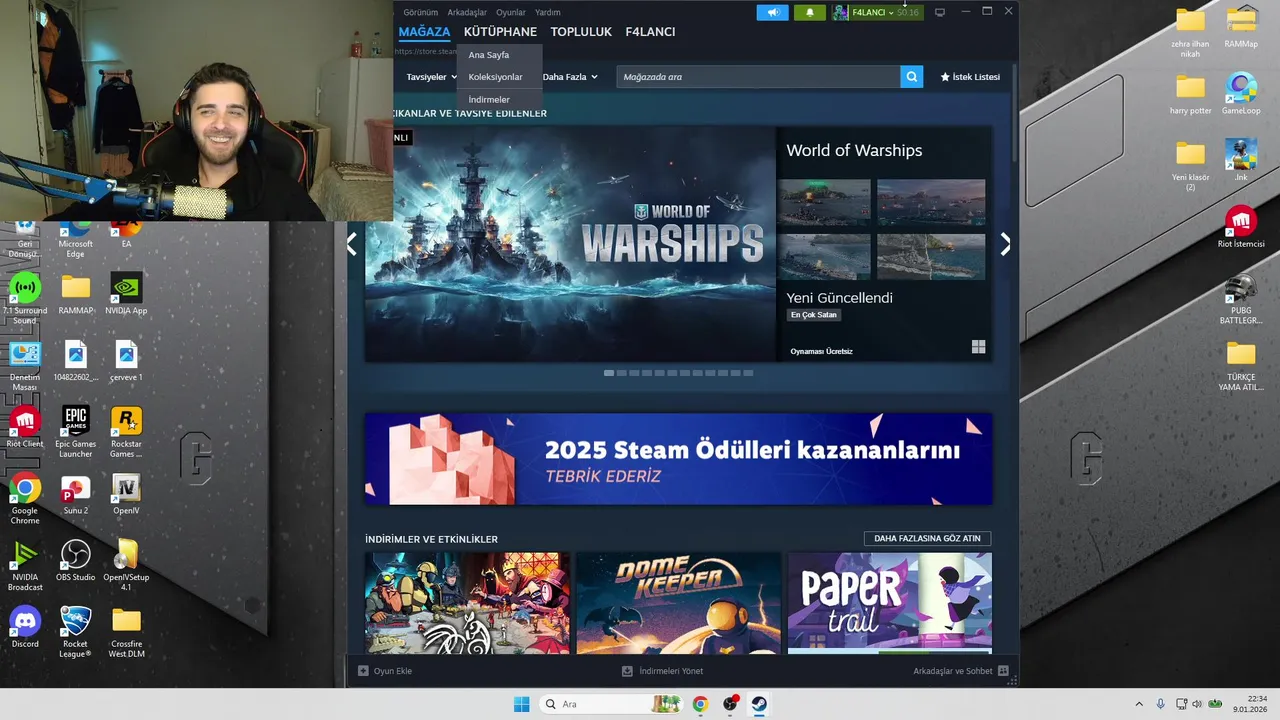Screen dimensions: 1280x720
Task: Open the Yardım menu
Action: point(547,12)
